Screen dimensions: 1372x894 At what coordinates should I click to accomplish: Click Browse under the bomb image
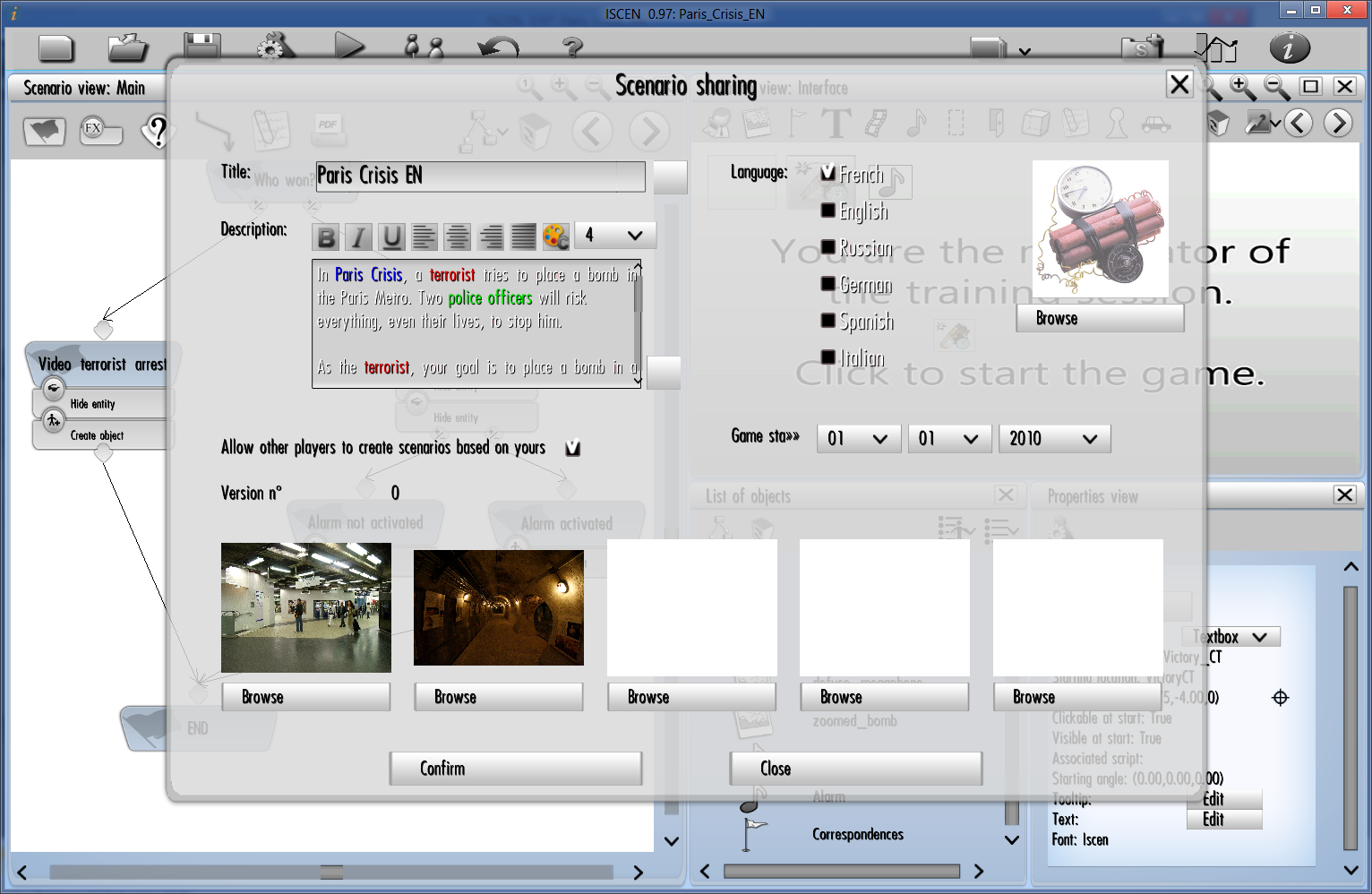tap(1100, 318)
